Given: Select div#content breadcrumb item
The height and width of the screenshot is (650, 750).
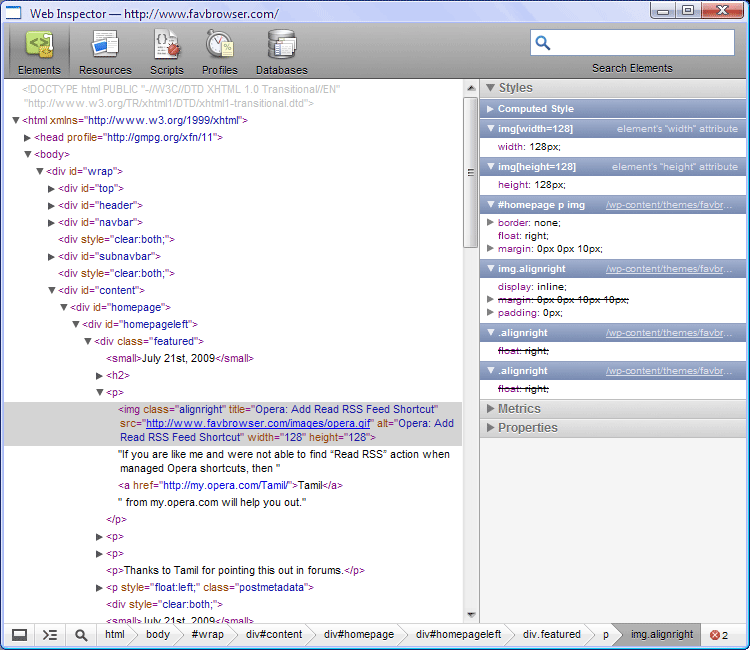Looking at the screenshot, I should (273, 635).
